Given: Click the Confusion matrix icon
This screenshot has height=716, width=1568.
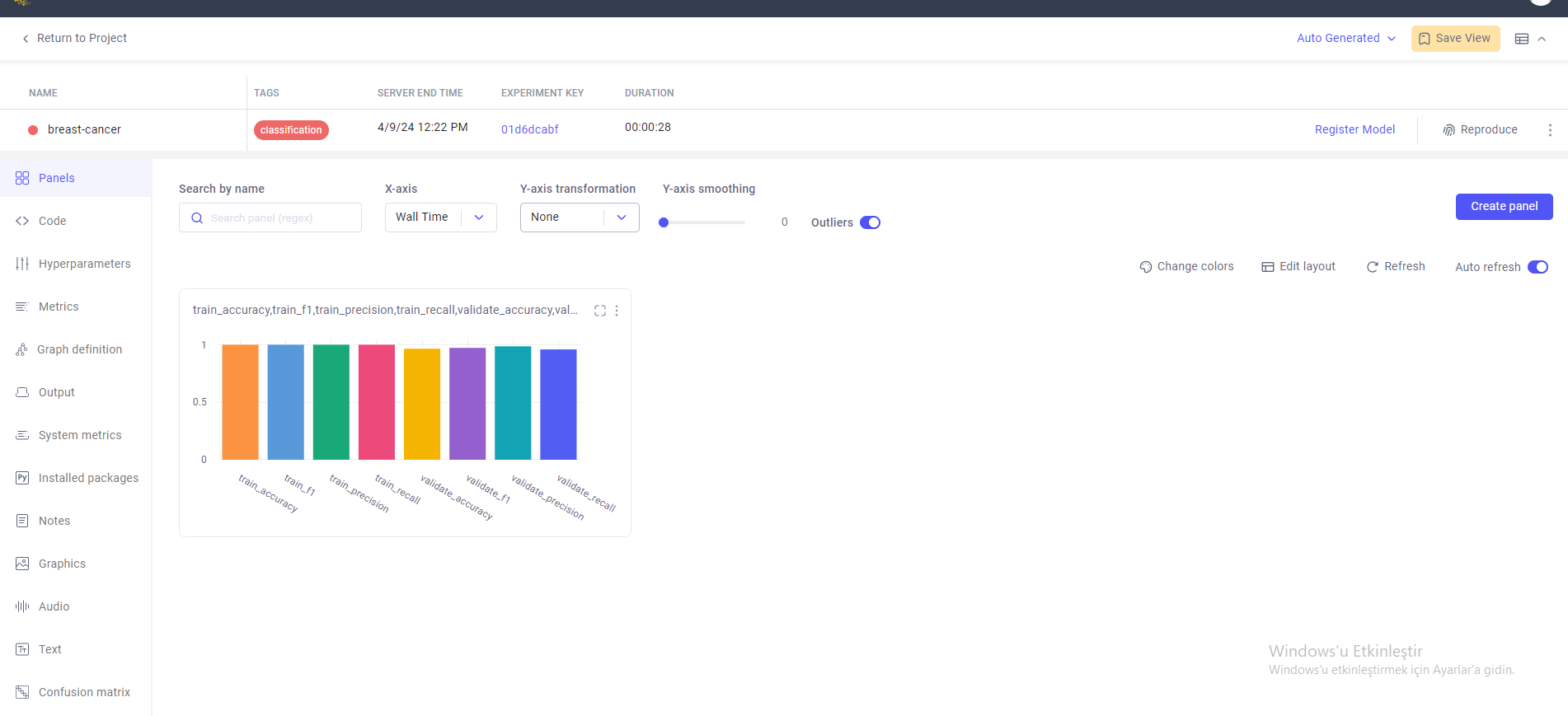Looking at the screenshot, I should [22, 692].
